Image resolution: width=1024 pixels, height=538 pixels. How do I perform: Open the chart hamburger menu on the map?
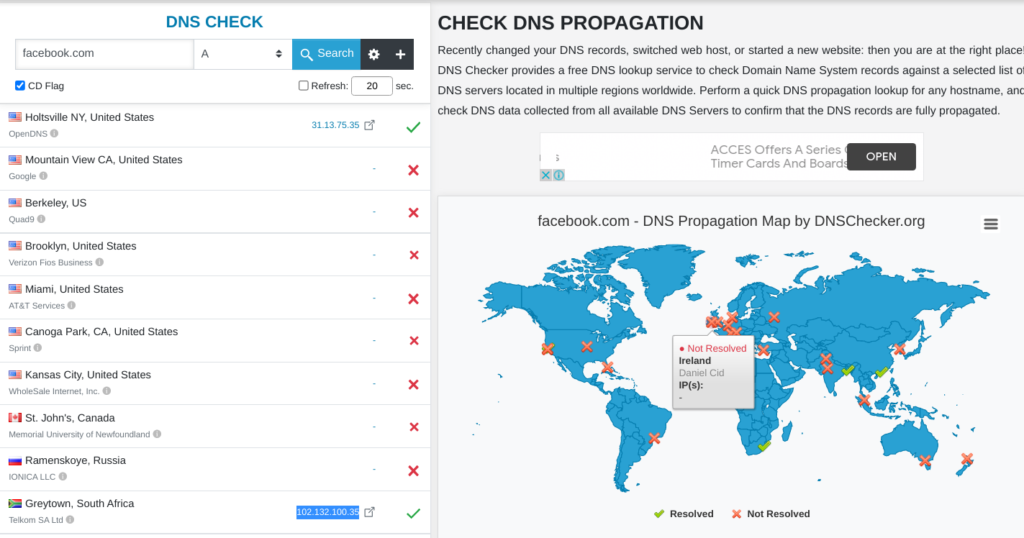(991, 224)
